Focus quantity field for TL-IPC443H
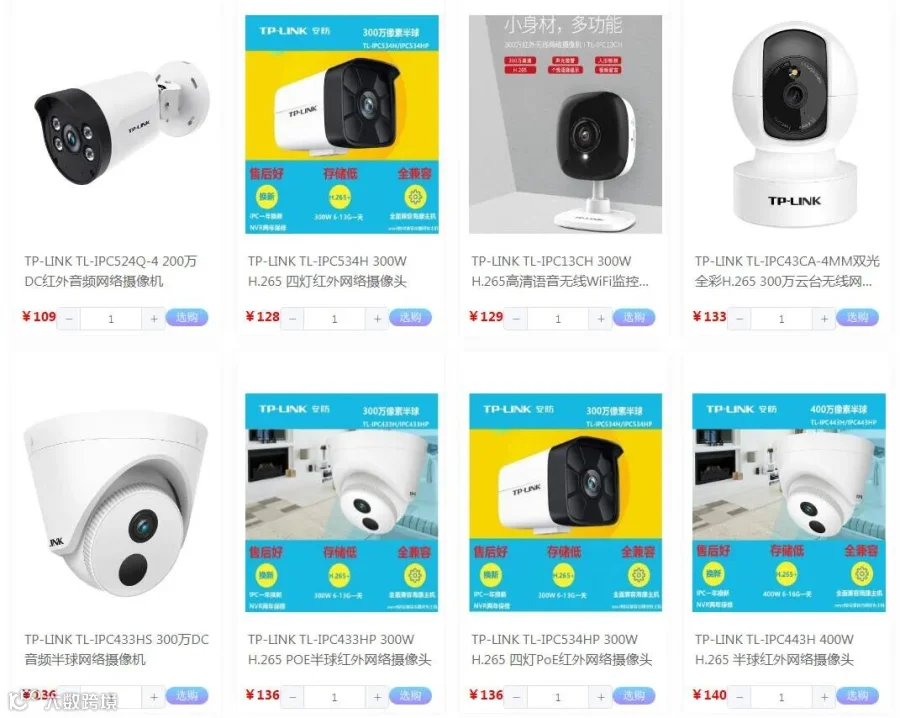The width and height of the screenshot is (900, 718). click(782, 697)
